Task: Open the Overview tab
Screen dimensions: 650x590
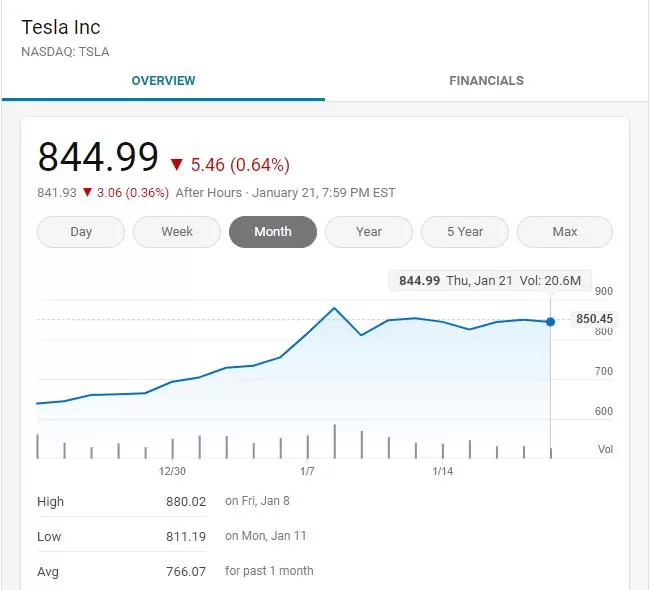Action: point(163,80)
